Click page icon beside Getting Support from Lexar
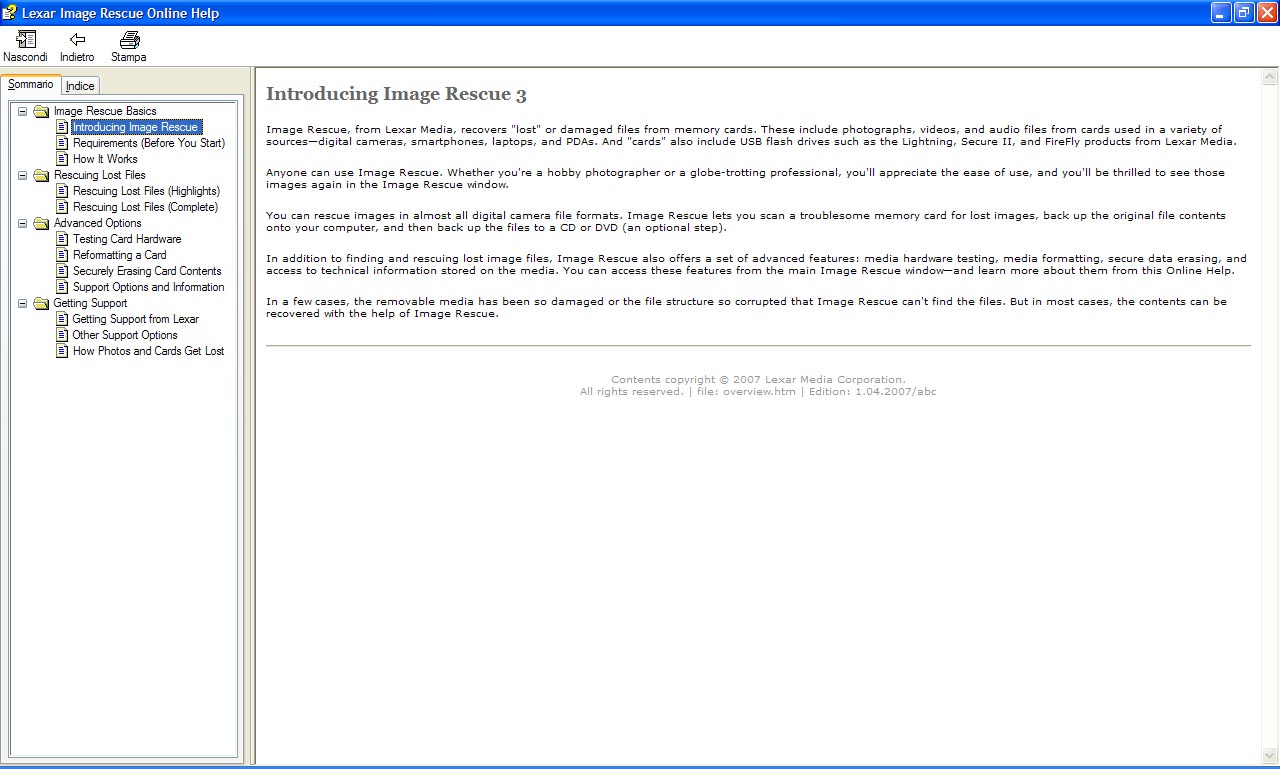This screenshot has height=769, width=1280. pos(62,319)
